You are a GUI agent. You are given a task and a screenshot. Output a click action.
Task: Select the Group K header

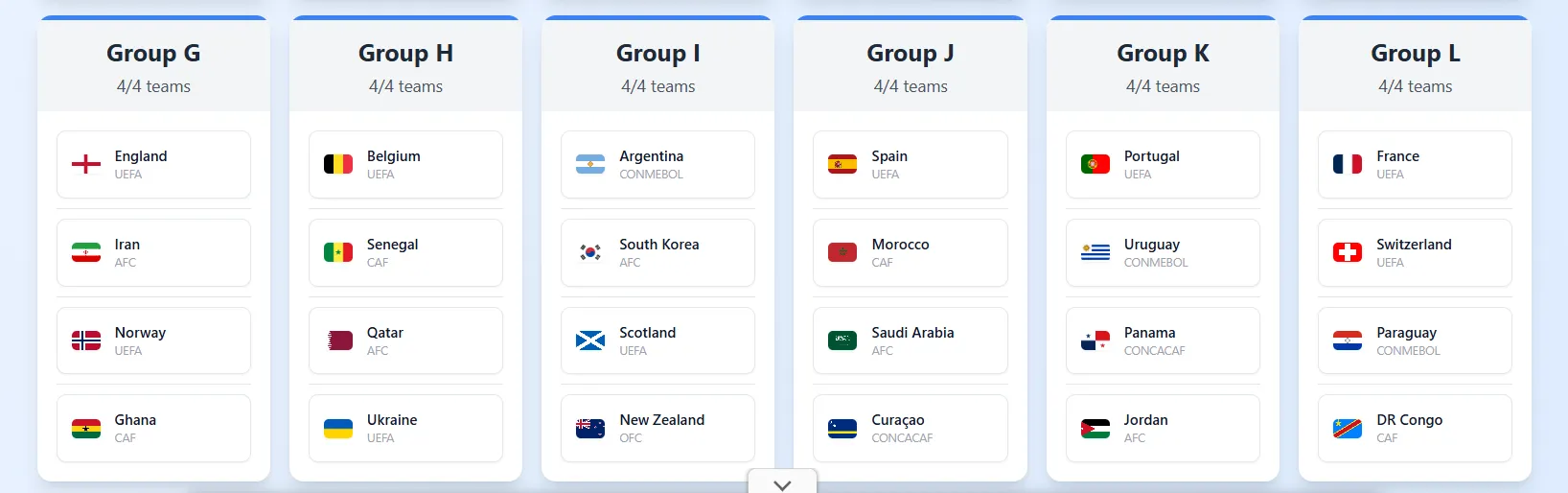click(x=1163, y=54)
